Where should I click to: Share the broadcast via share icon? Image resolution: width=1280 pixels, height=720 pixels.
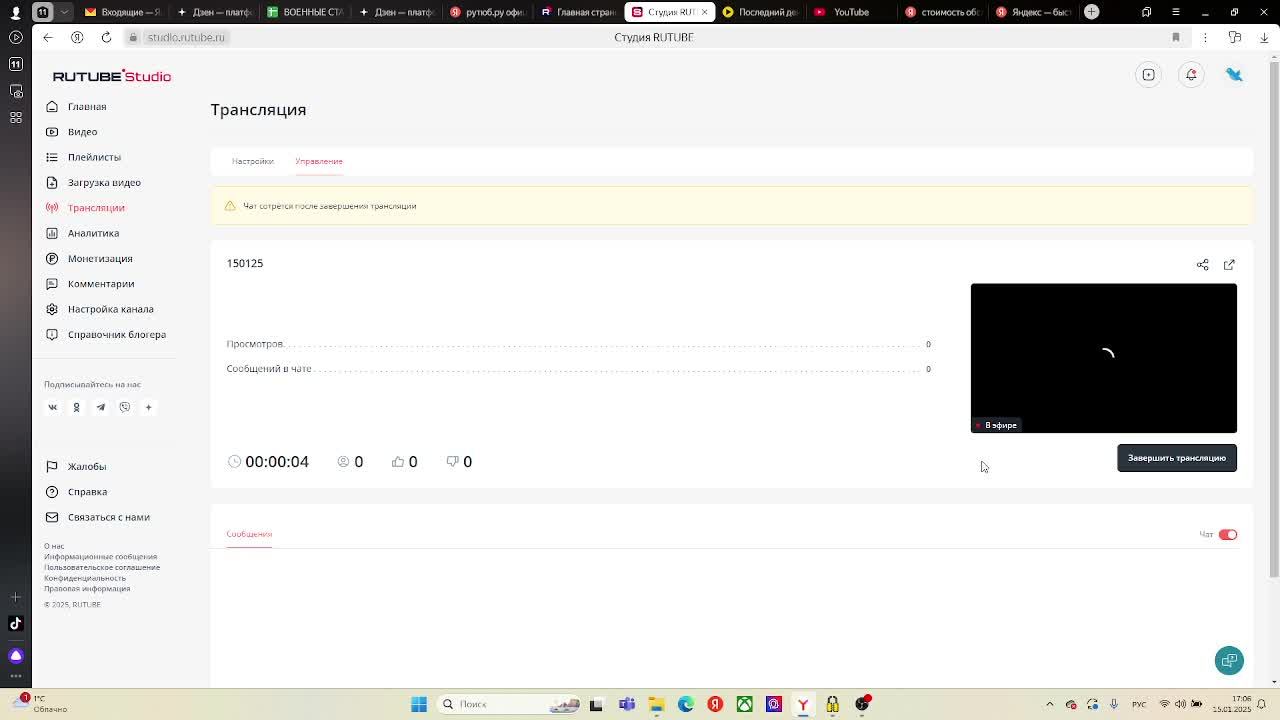1202,265
